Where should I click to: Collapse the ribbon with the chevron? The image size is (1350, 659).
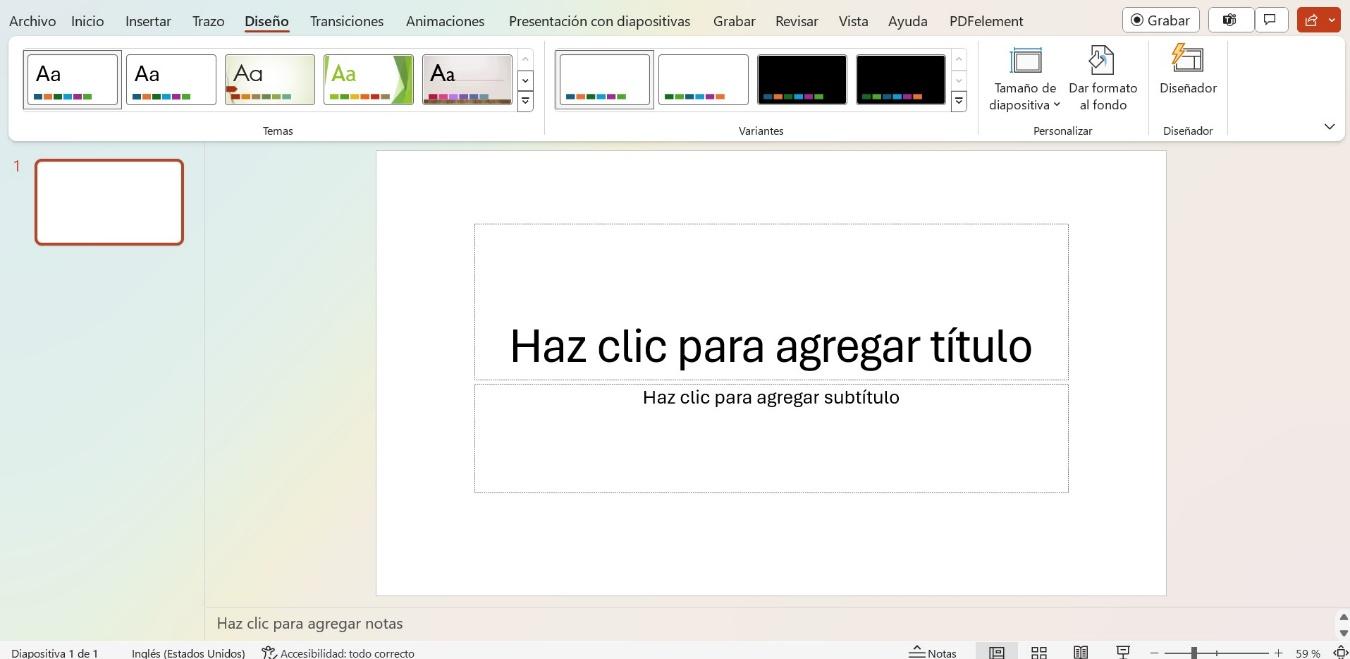point(1330,126)
